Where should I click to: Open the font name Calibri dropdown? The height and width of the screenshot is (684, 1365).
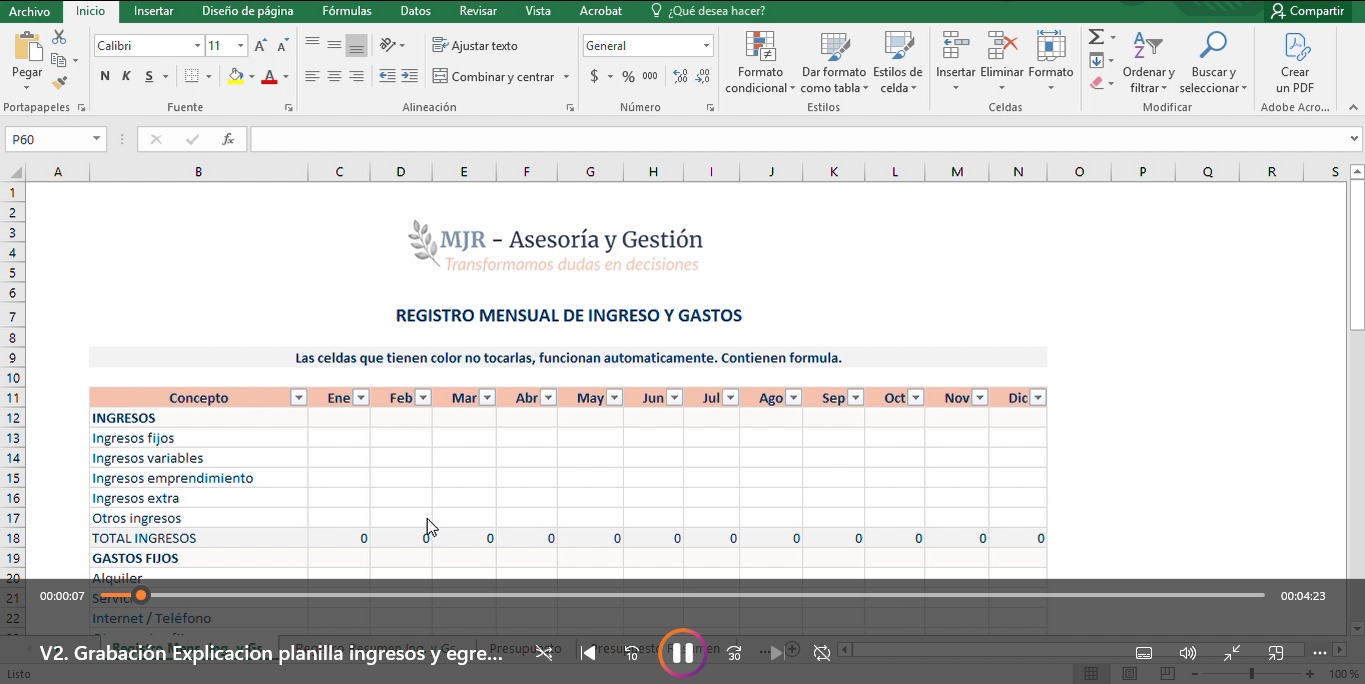tap(197, 46)
